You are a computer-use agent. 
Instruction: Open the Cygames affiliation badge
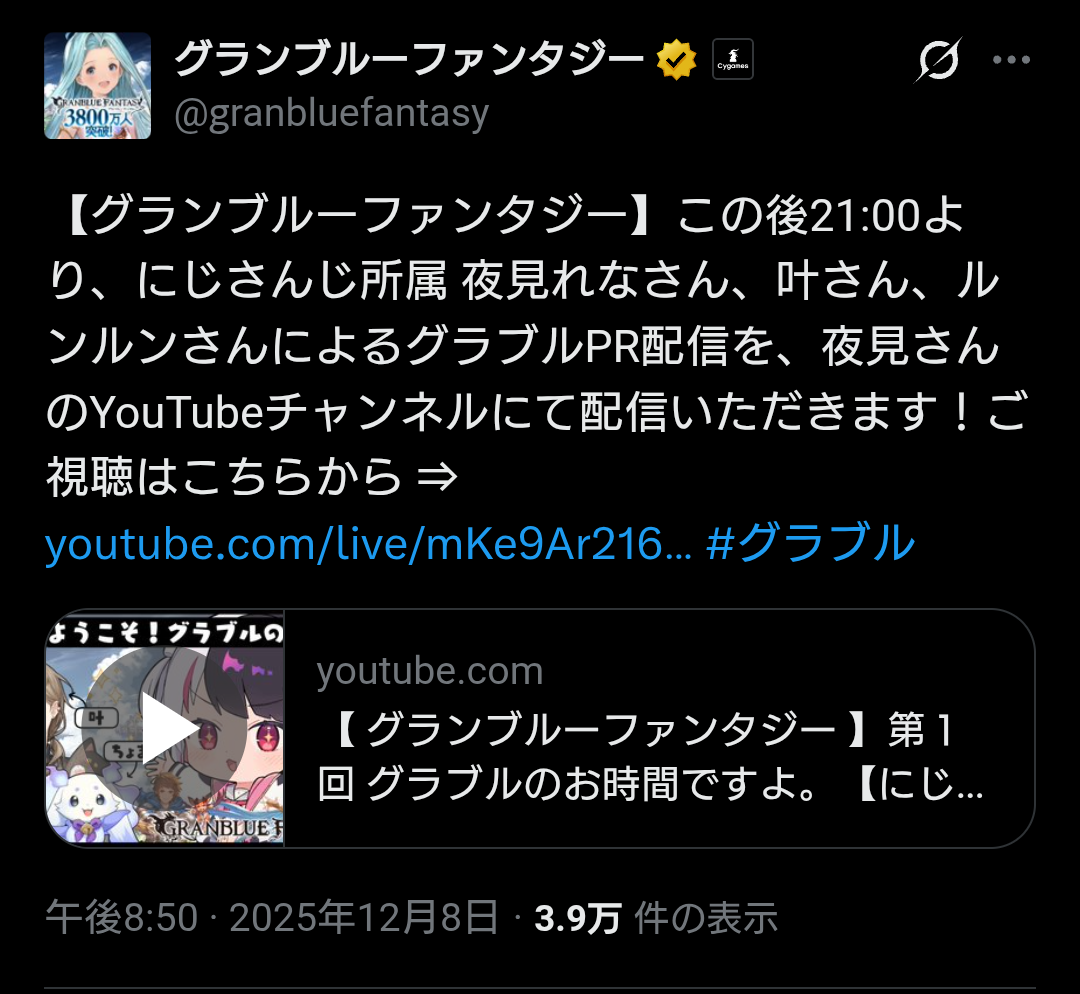point(733,59)
